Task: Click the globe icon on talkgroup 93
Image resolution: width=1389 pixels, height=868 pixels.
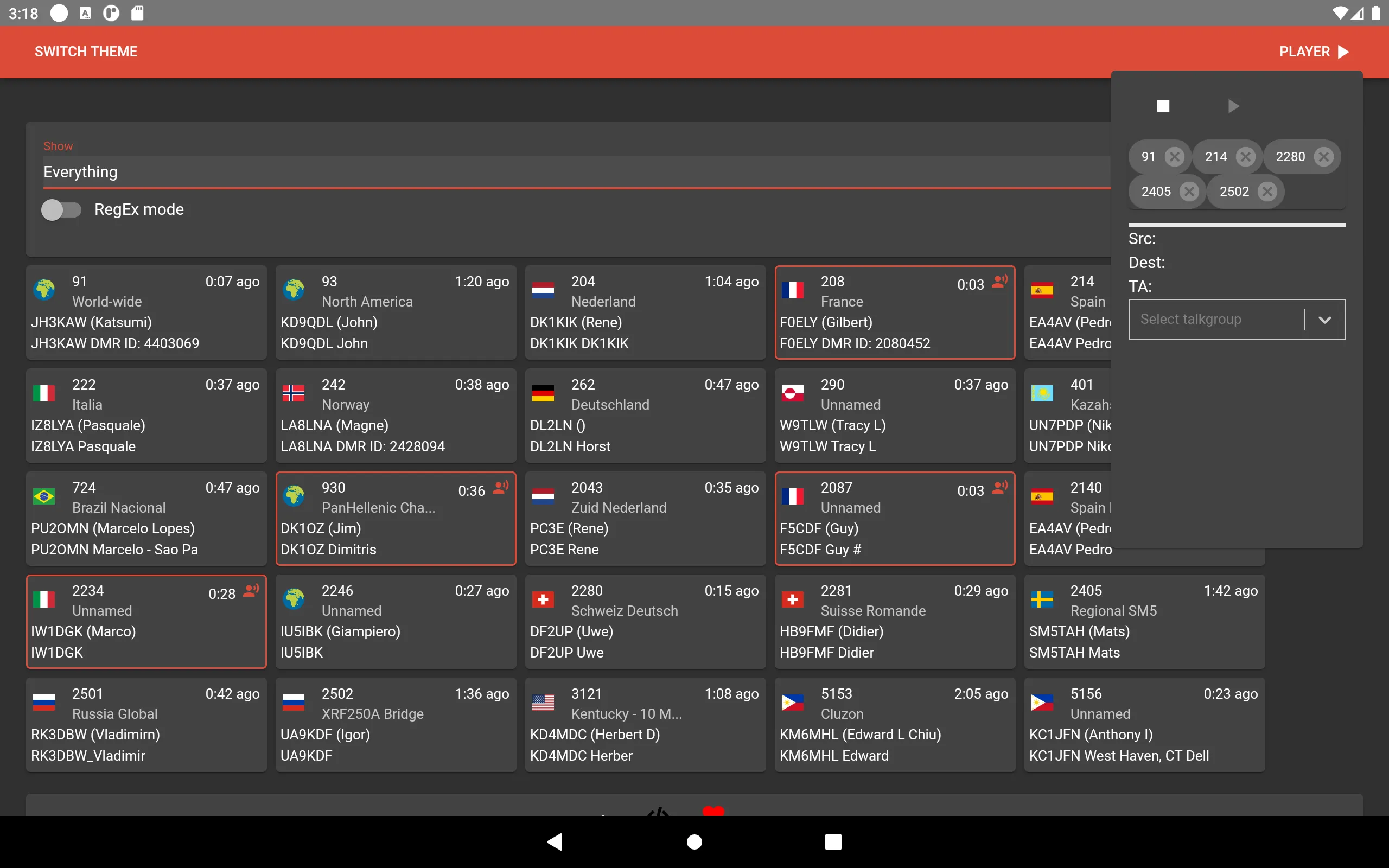Action: click(x=294, y=289)
